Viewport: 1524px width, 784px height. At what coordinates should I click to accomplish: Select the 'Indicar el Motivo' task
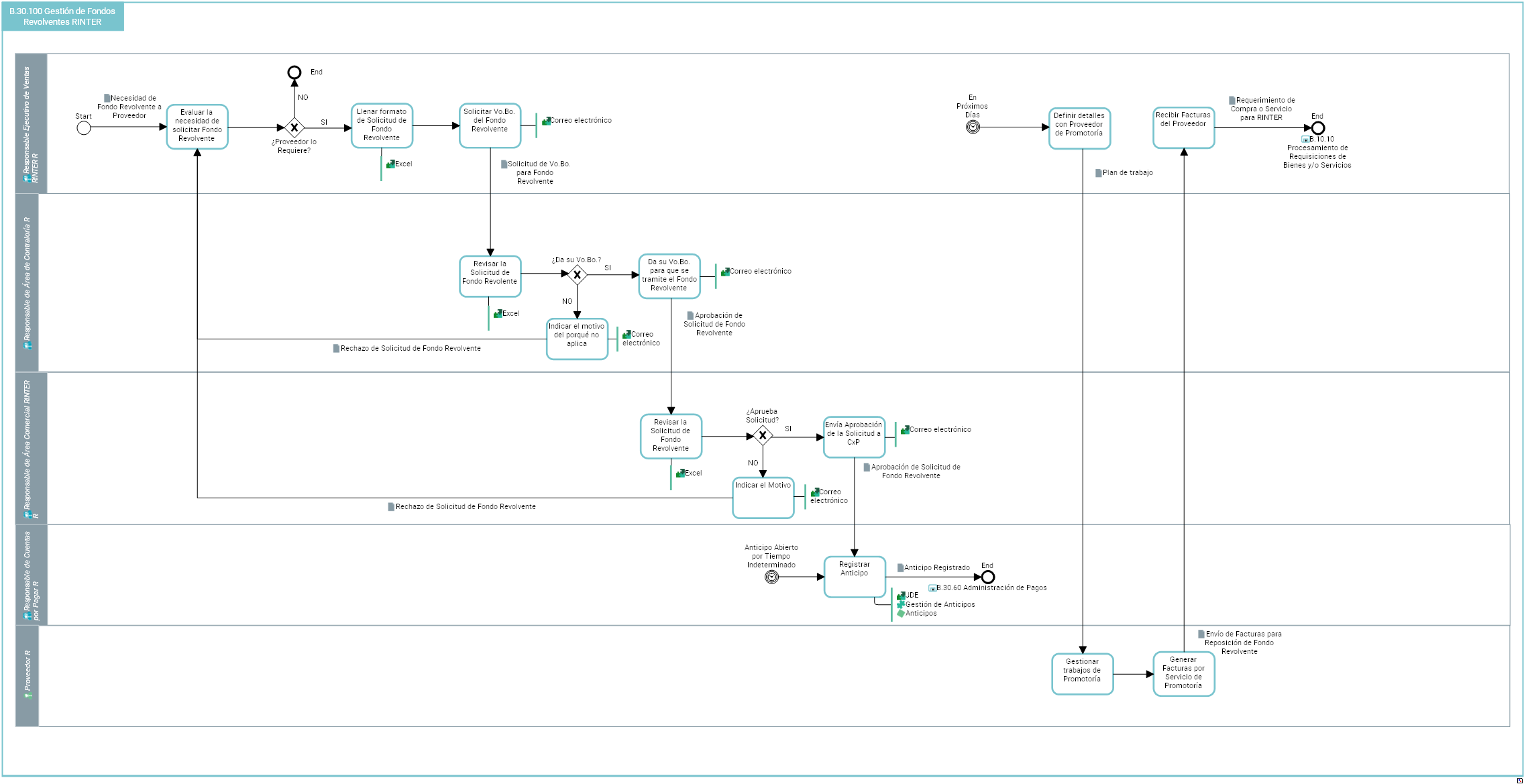(763, 498)
